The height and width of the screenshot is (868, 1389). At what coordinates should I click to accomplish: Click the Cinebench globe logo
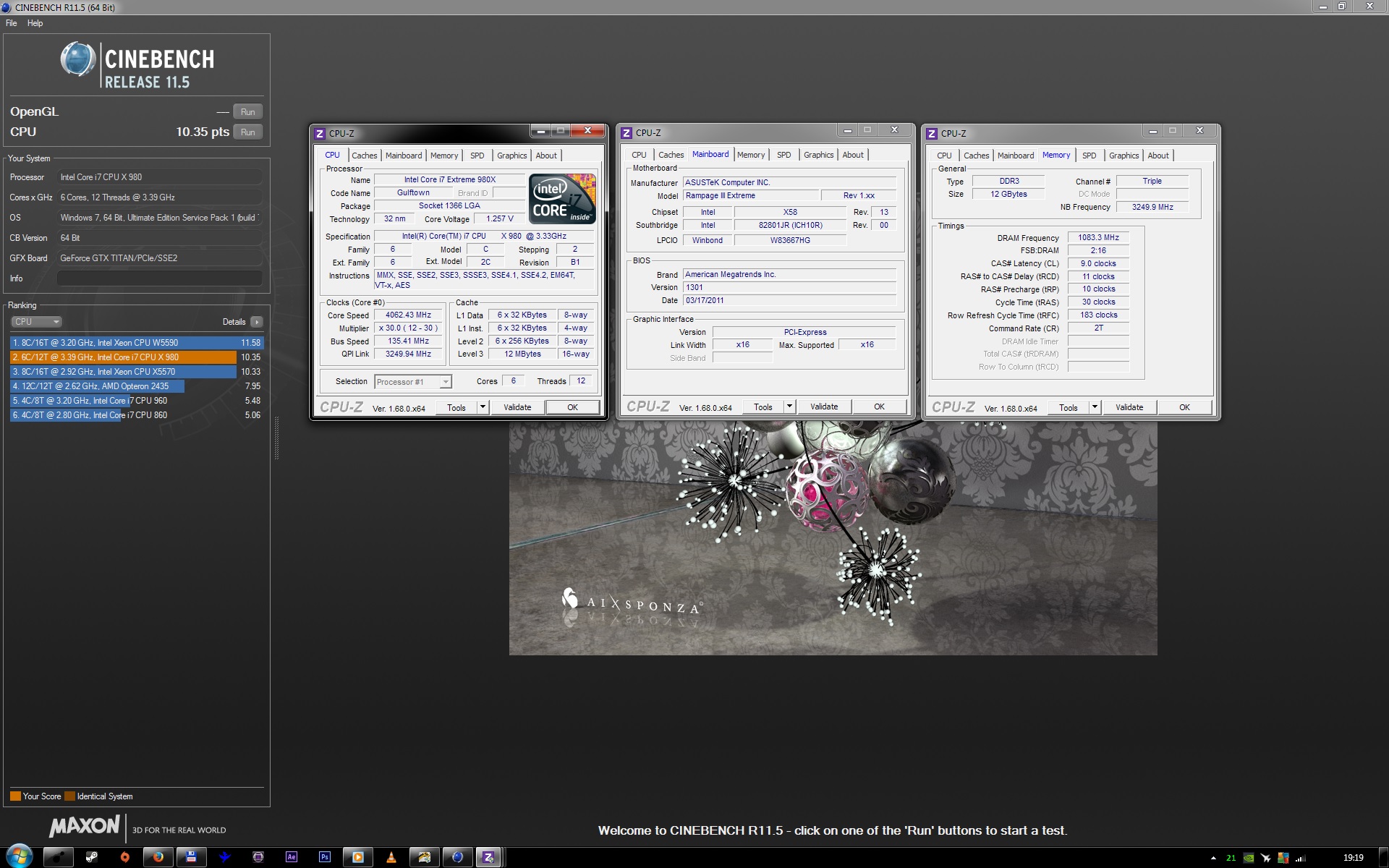click(x=77, y=59)
